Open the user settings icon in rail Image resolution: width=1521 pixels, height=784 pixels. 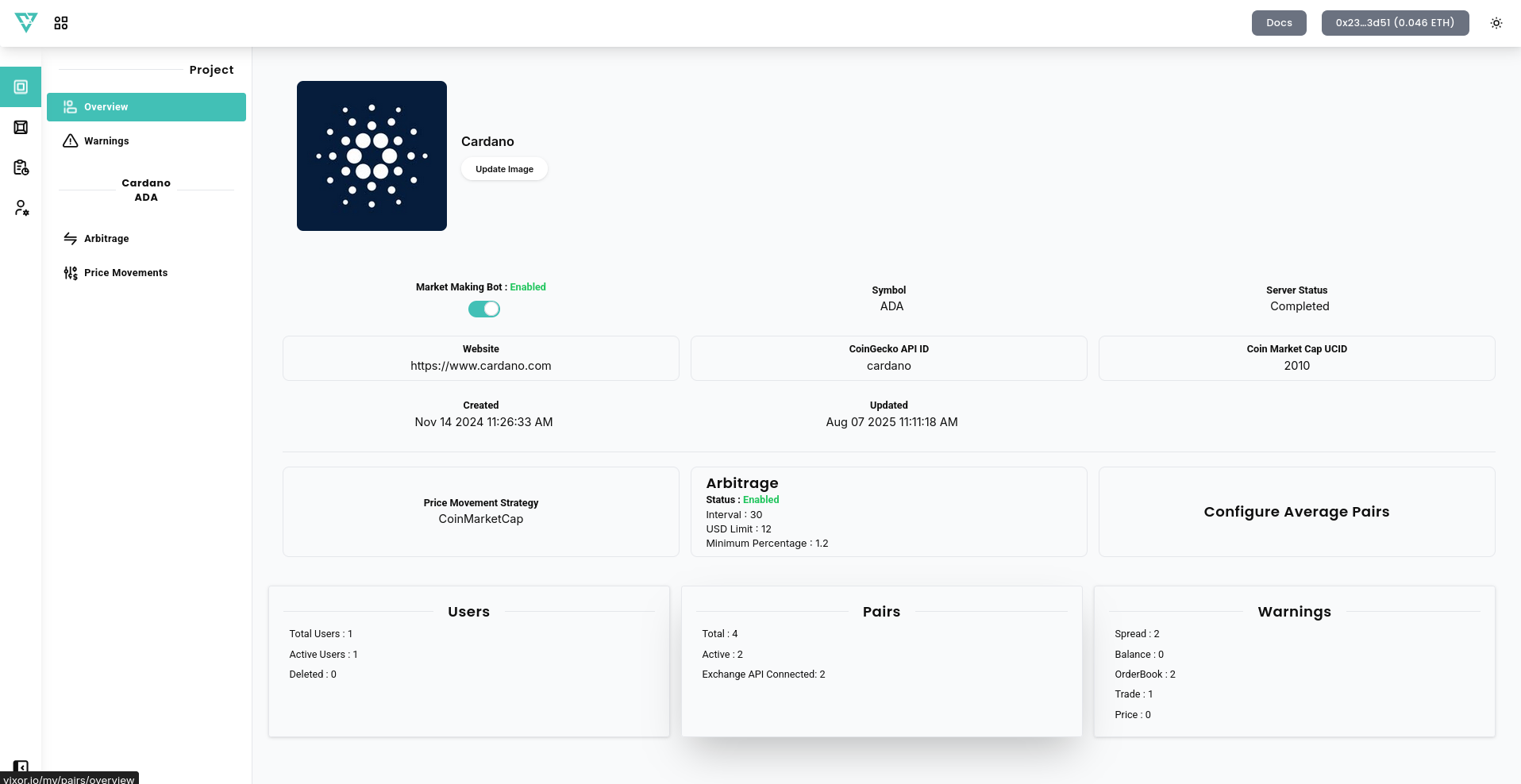tap(21, 208)
